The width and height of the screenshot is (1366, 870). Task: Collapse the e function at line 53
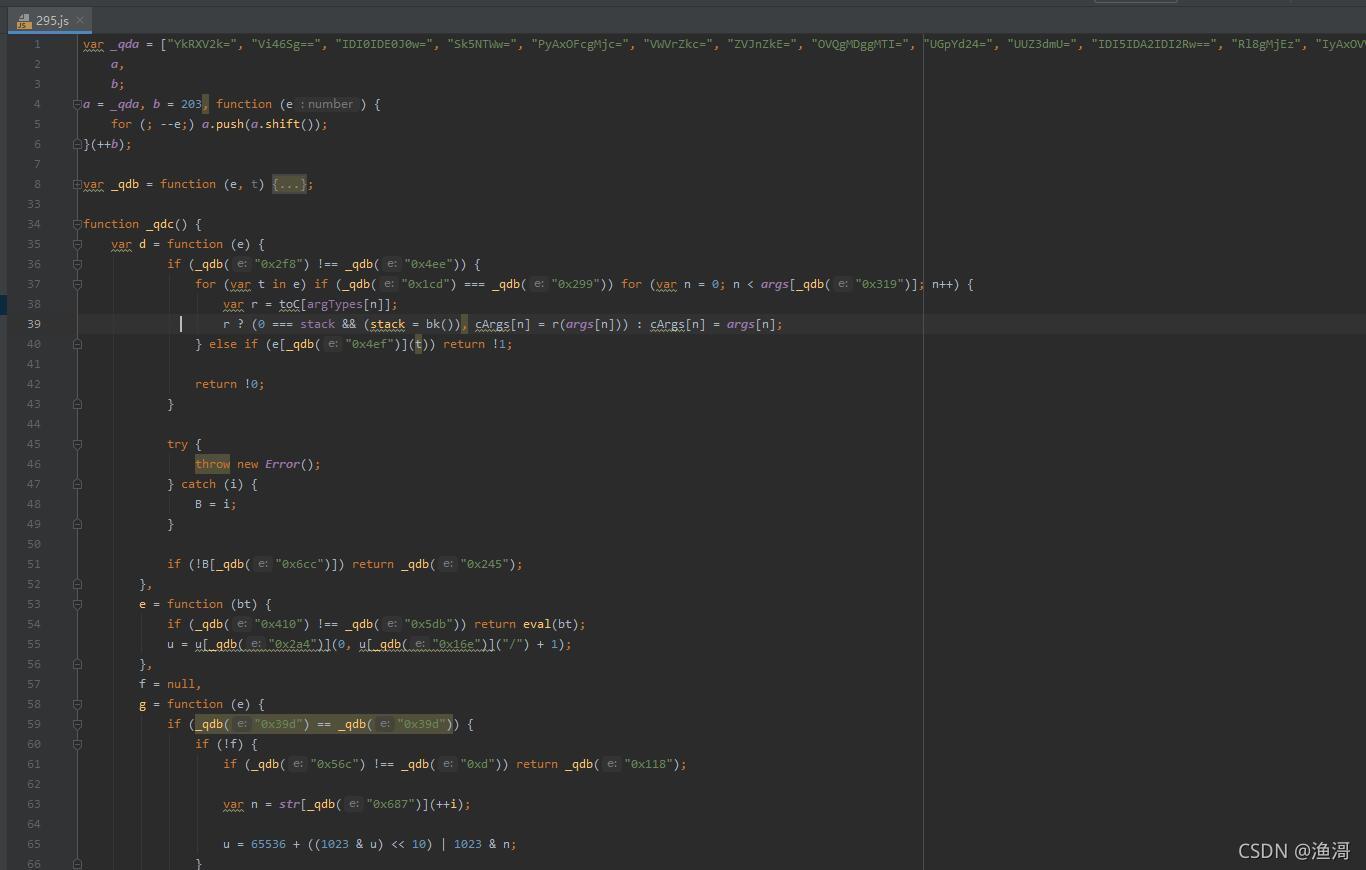pyautogui.click(x=77, y=604)
